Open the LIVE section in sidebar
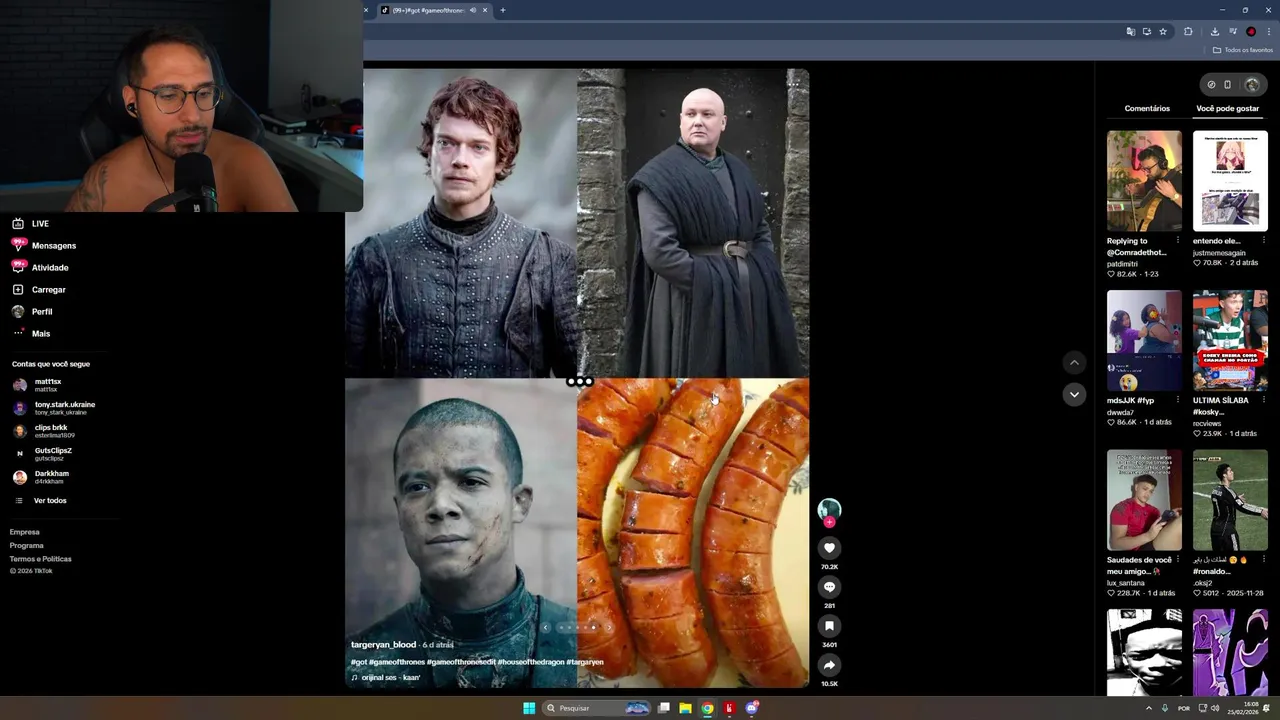 [x=30, y=224]
